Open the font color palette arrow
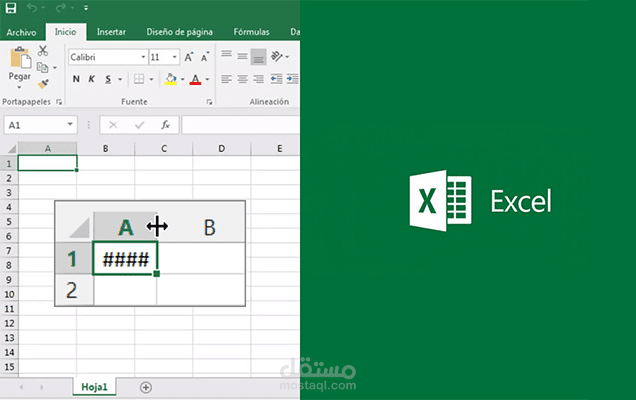 (x=207, y=79)
